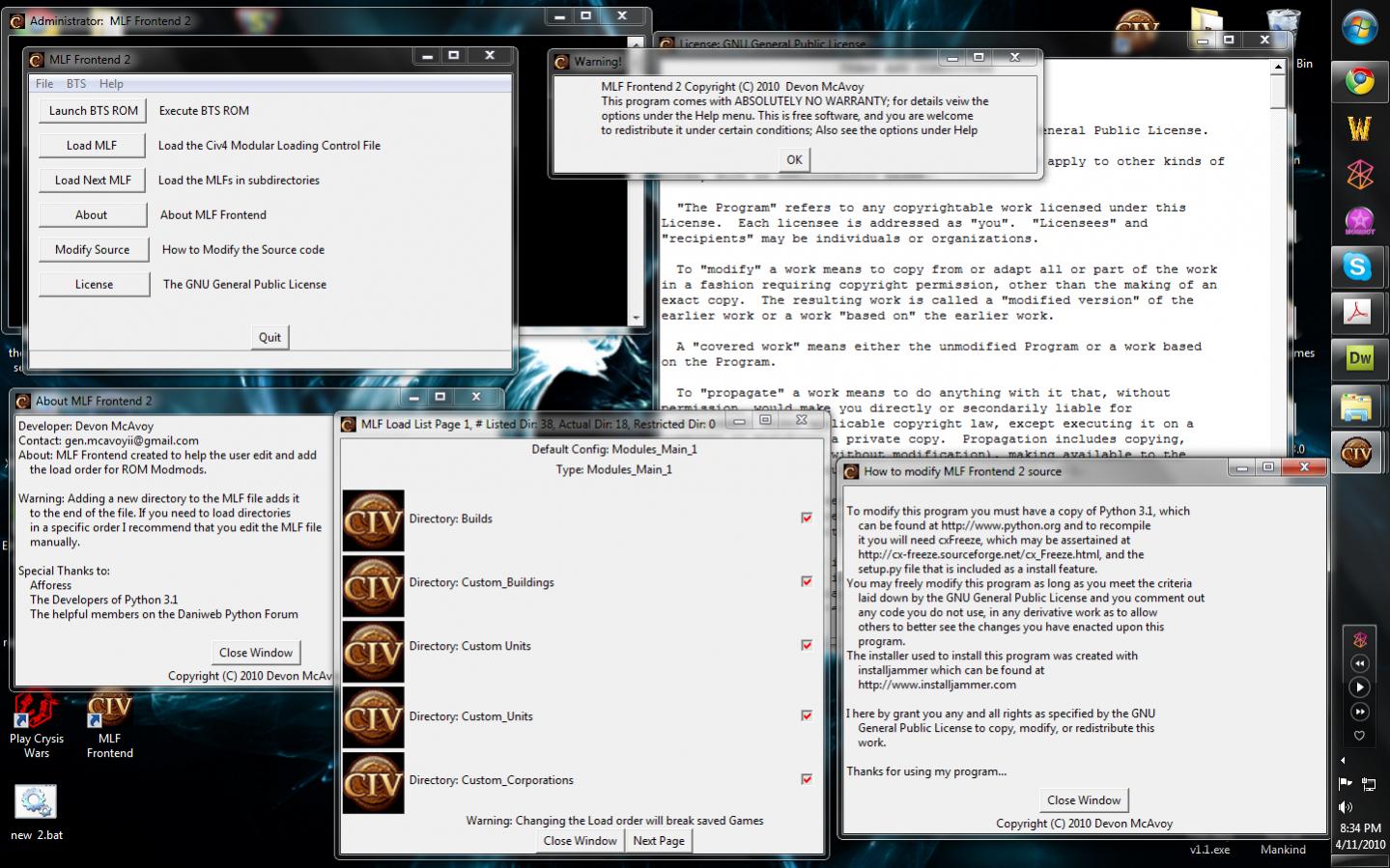1390x868 pixels.
Task: Open the Windows Start orb
Action: (1359, 27)
